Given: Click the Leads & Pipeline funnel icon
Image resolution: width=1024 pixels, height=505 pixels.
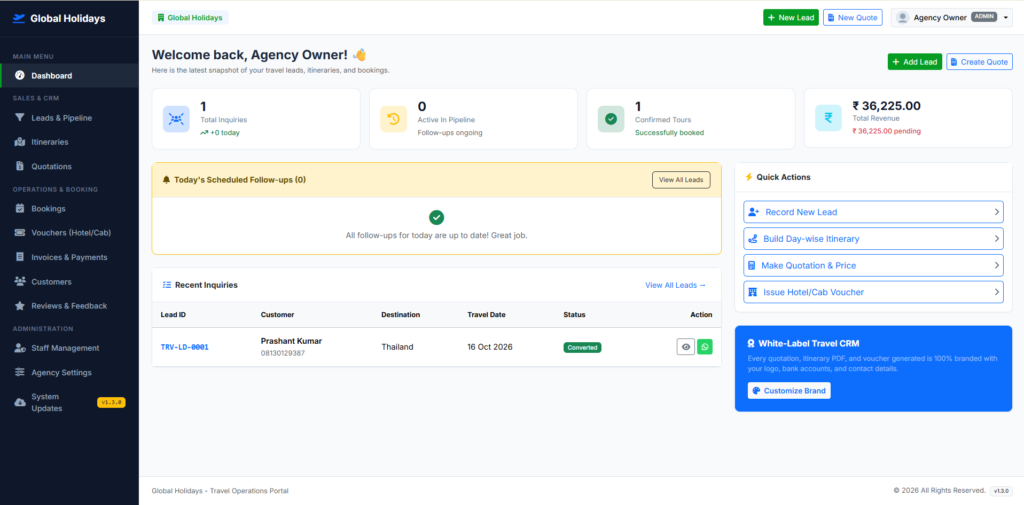Looking at the screenshot, I should click(20, 118).
